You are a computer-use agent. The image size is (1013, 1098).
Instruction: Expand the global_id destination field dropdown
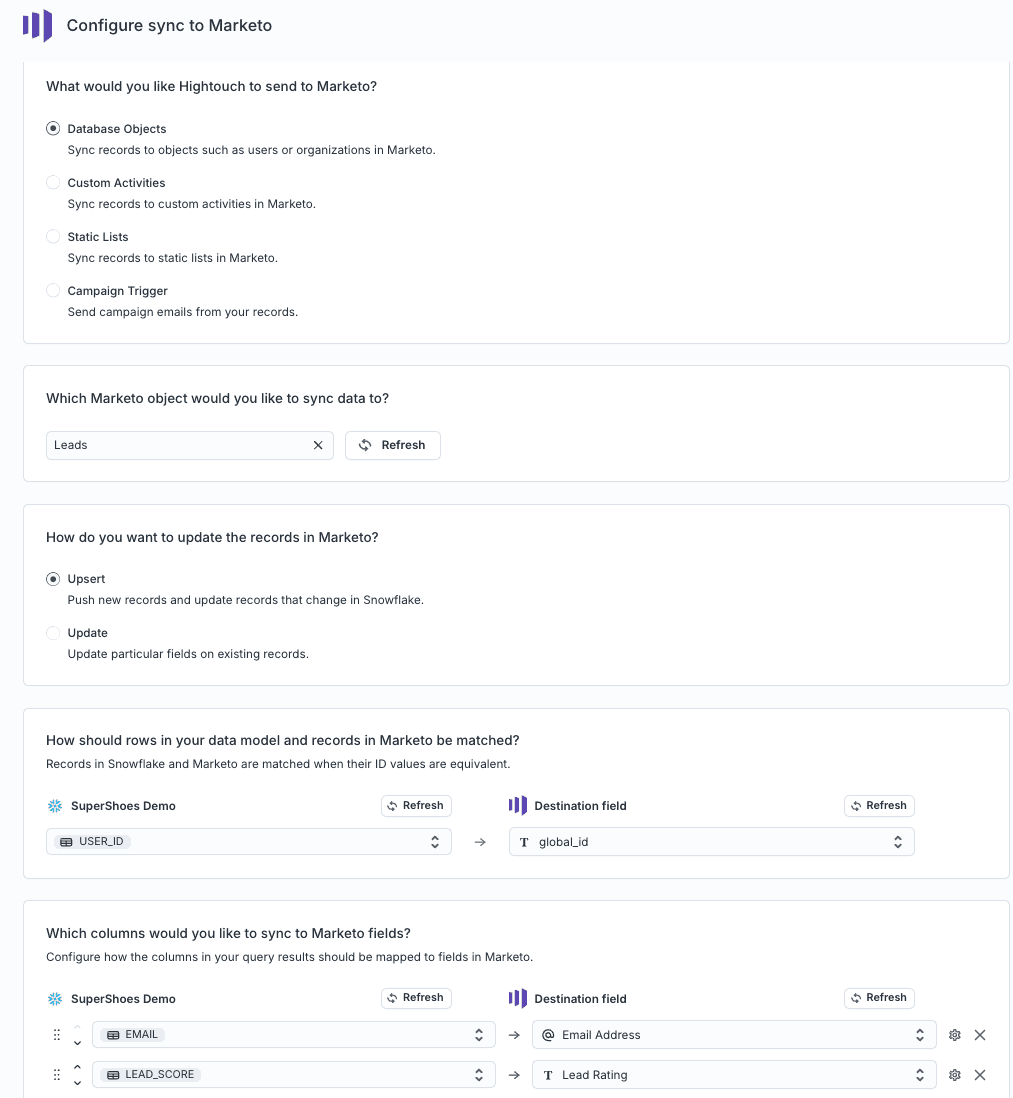(711, 842)
